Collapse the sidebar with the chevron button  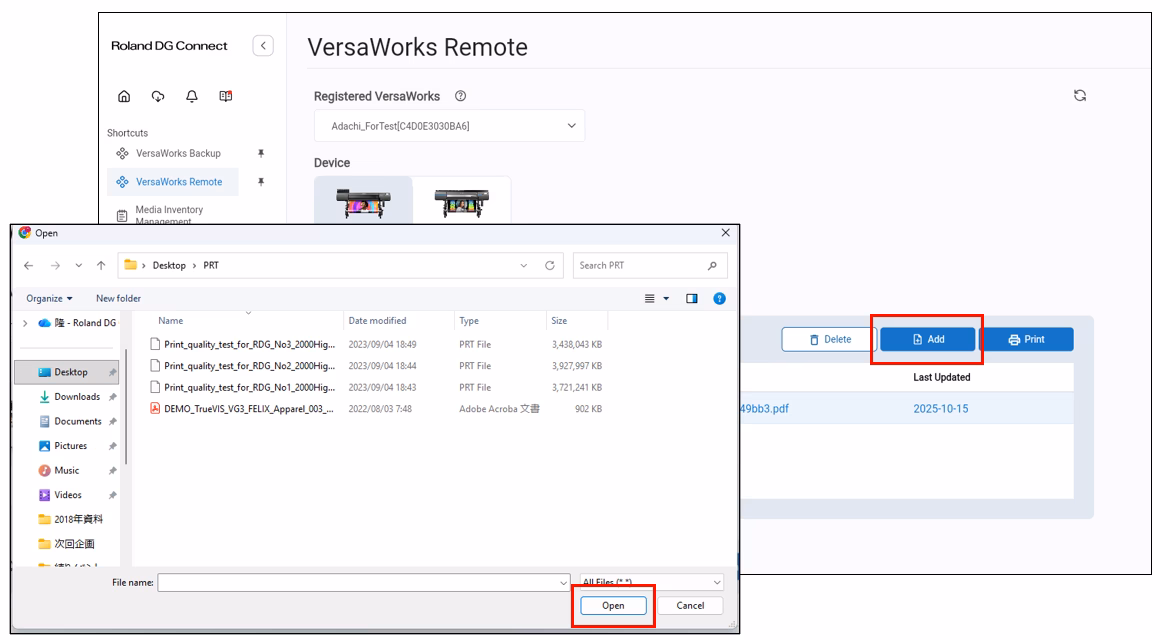click(x=263, y=46)
